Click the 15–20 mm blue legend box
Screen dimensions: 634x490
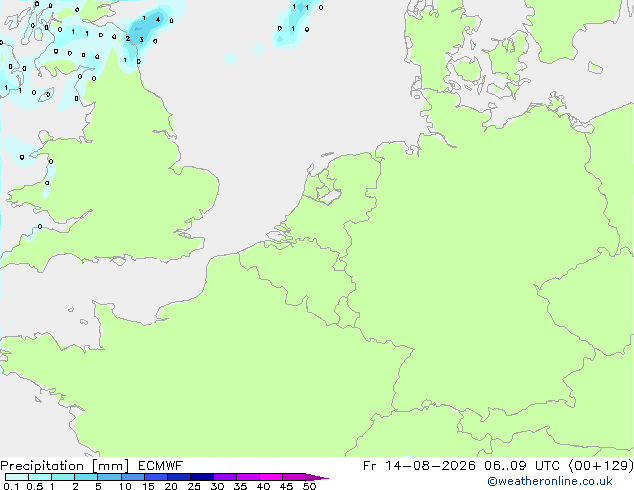click(x=155, y=477)
